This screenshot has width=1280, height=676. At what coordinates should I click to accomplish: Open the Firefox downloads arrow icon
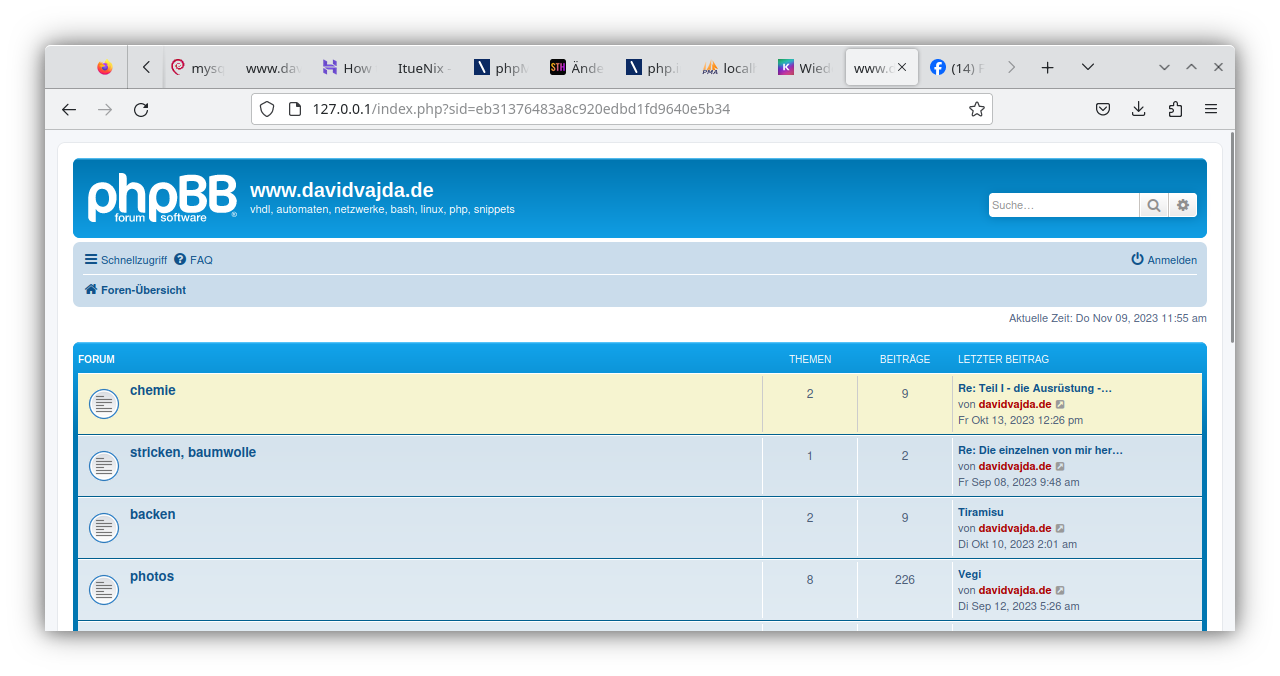(1138, 109)
